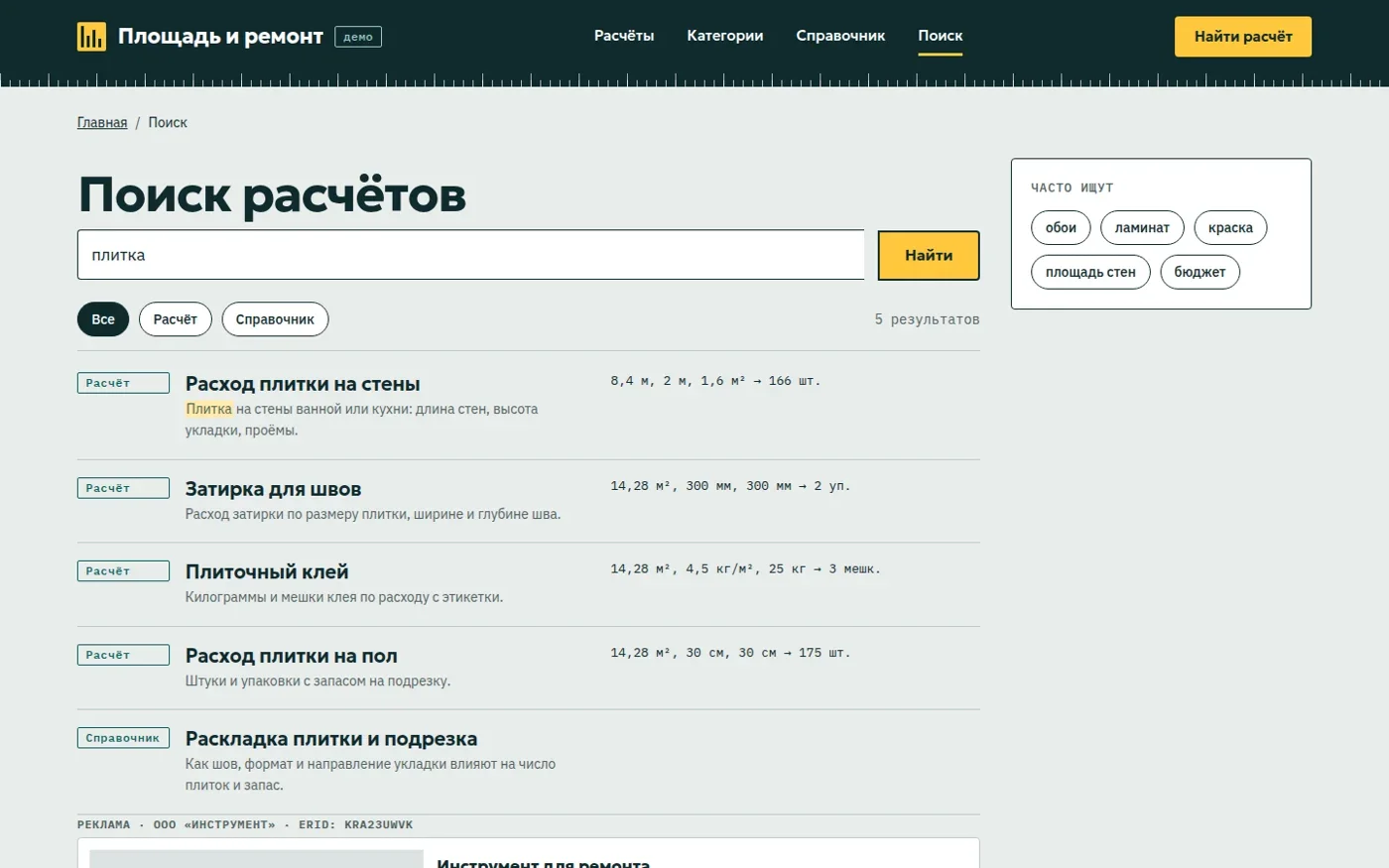Filter results by Справочник chip
Viewport: 1389px width, 868px height.
click(275, 319)
